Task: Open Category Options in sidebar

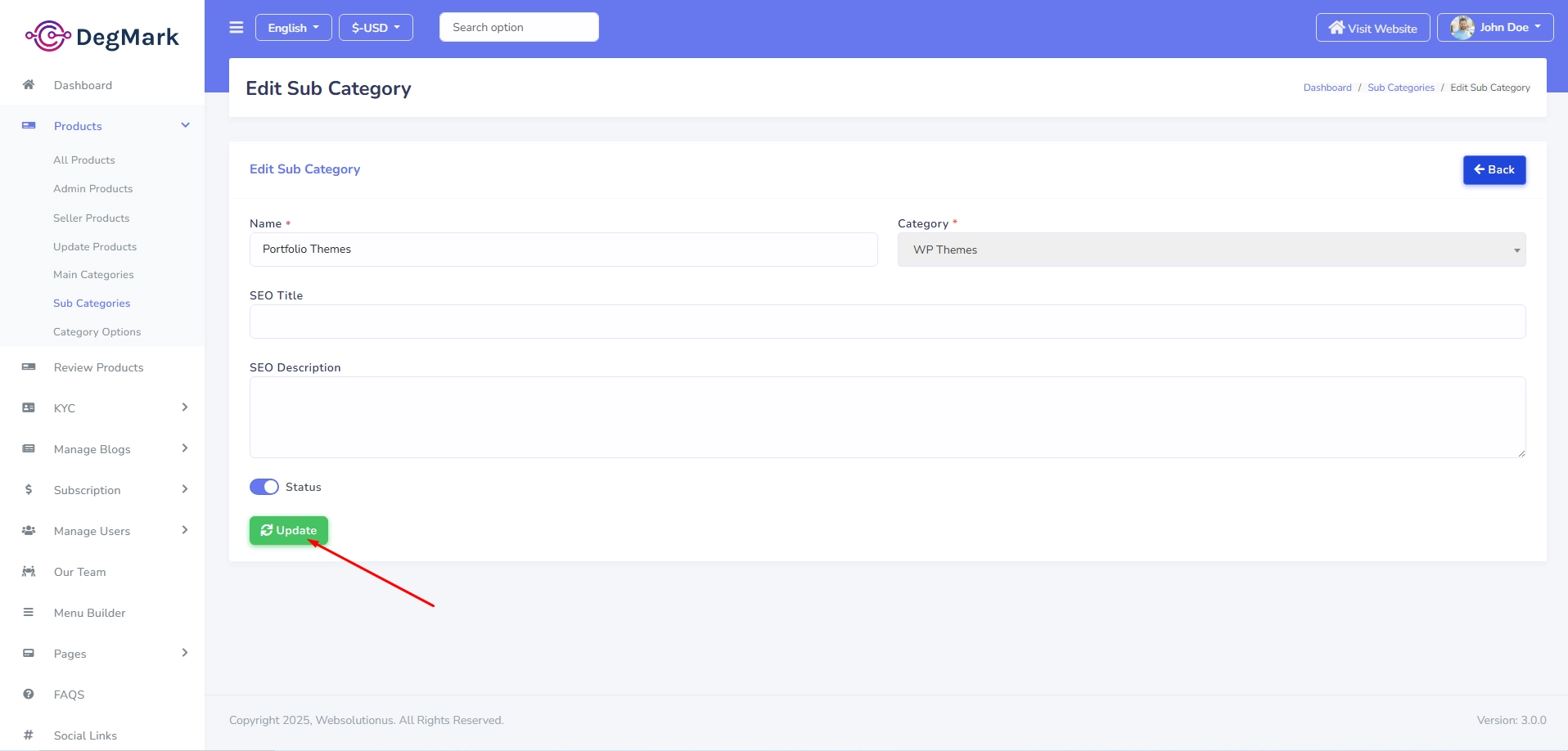Action: (97, 332)
